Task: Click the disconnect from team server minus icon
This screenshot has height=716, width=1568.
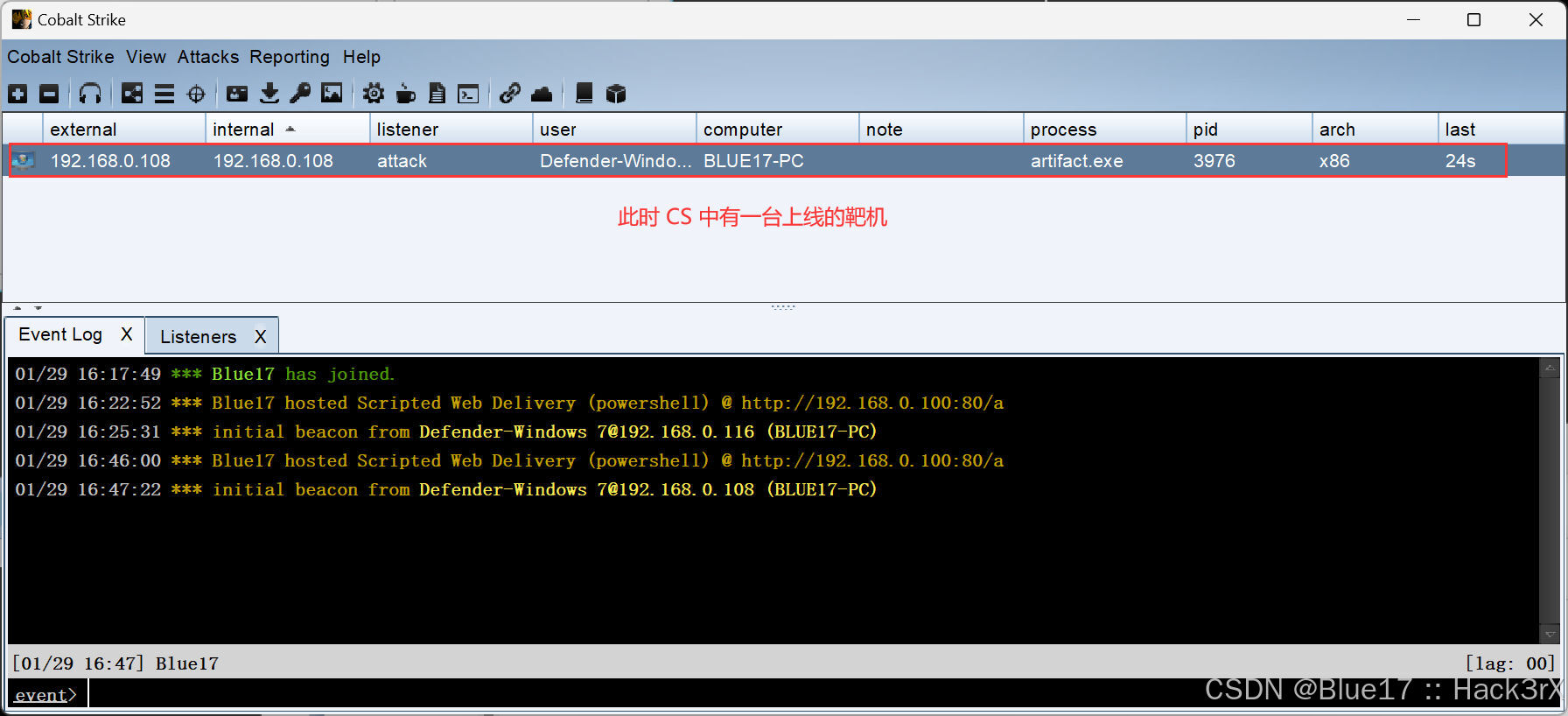Action: (50, 94)
